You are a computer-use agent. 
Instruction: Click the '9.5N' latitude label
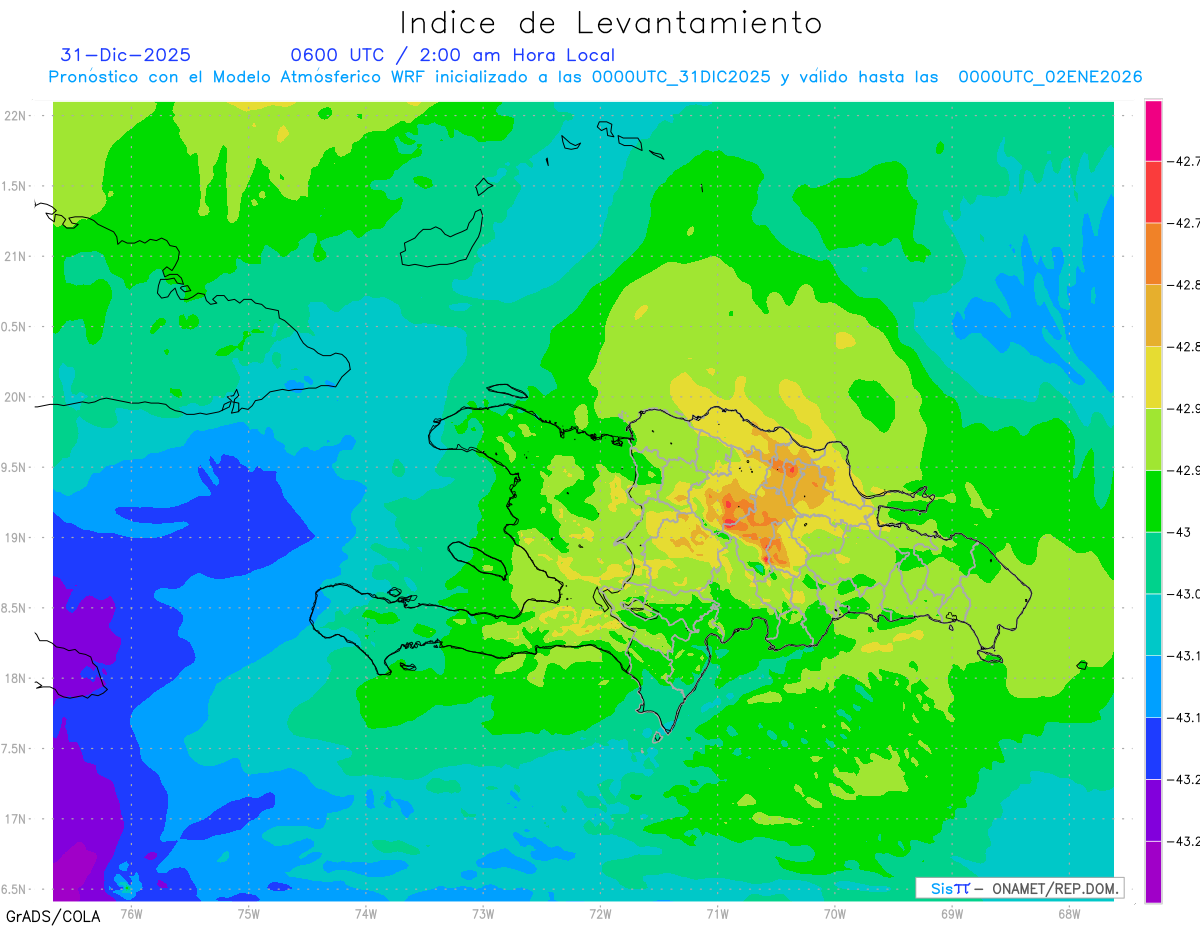click(x=15, y=467)
